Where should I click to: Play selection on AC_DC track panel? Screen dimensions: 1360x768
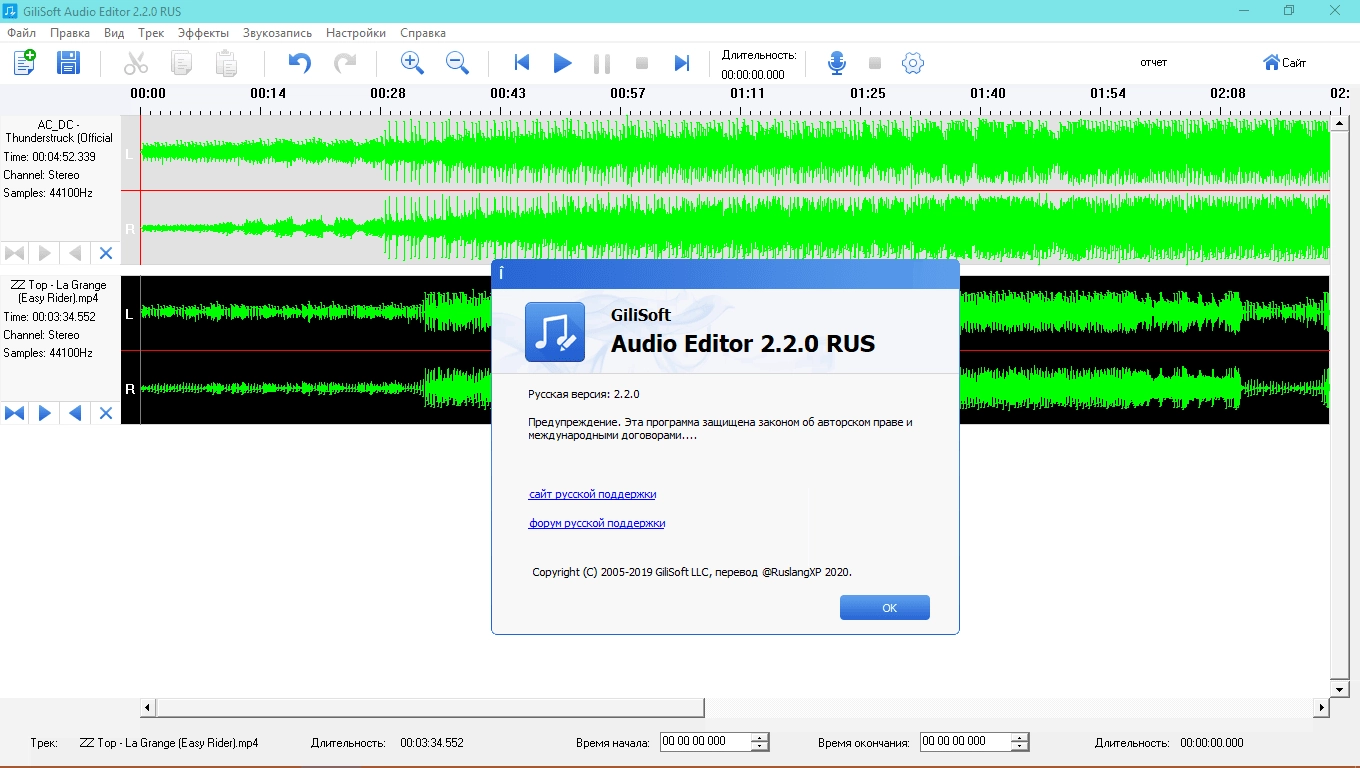click(15, 253)
